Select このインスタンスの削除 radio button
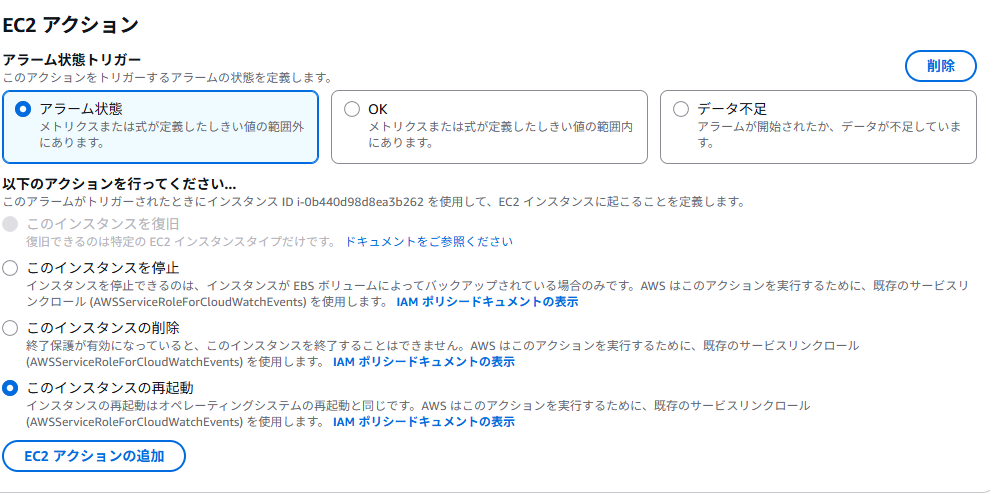The width and height of the screenshot is (990, 493). (x=10, y=328)
